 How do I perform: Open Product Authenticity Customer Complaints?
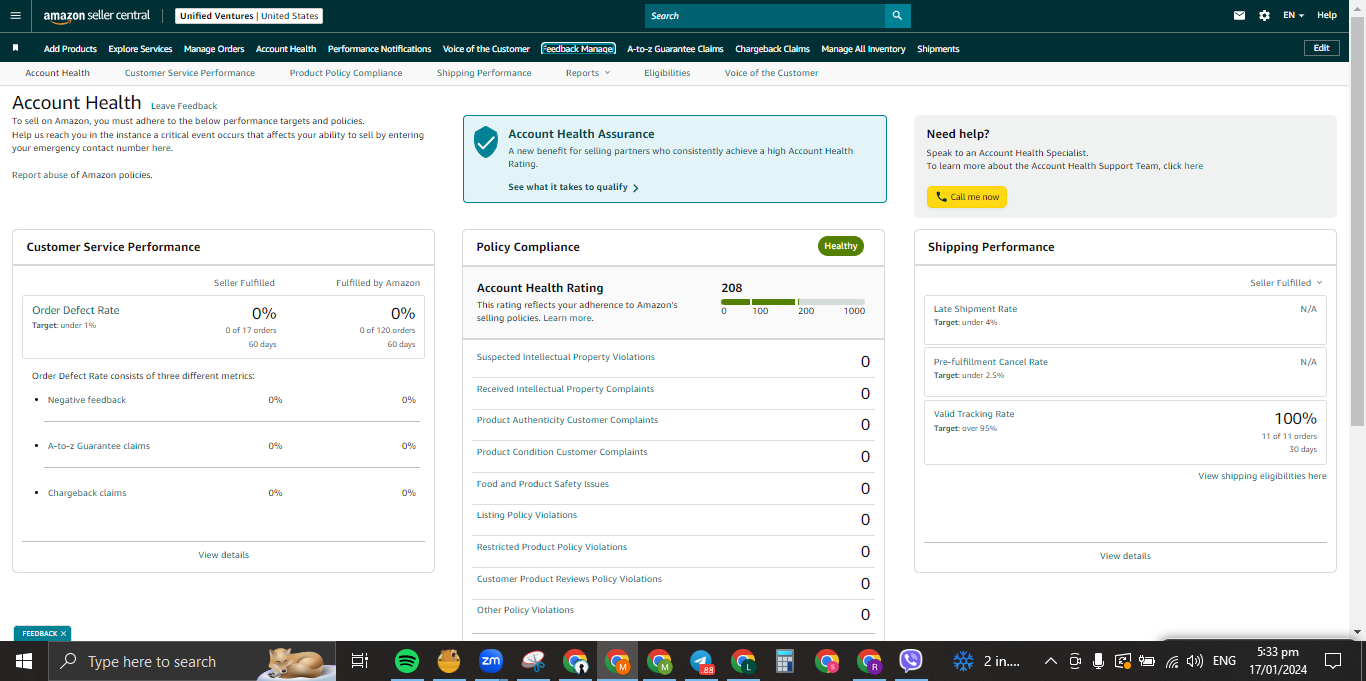(x=567, y=420)
